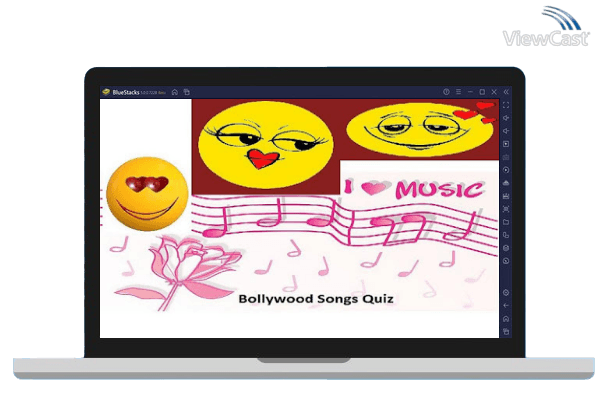Open the hamburger menu in BlueStacks title bar

tap(458, 92)
